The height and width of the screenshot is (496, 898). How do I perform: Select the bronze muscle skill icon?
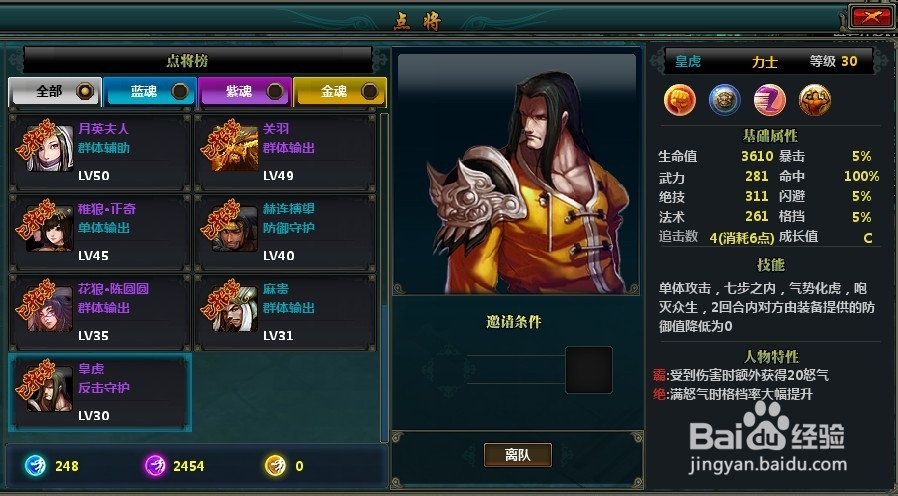click(x=815, y=100)
